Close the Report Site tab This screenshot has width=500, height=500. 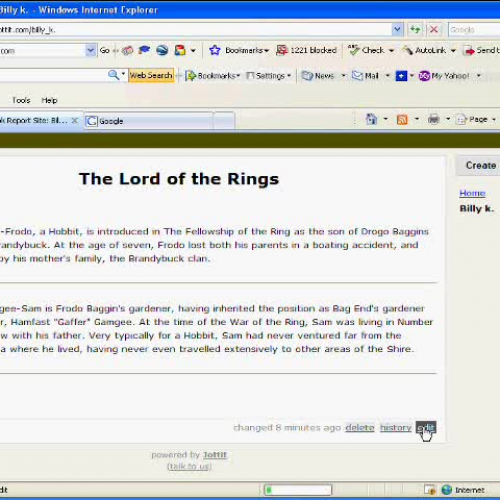click(x=75, y=120)
